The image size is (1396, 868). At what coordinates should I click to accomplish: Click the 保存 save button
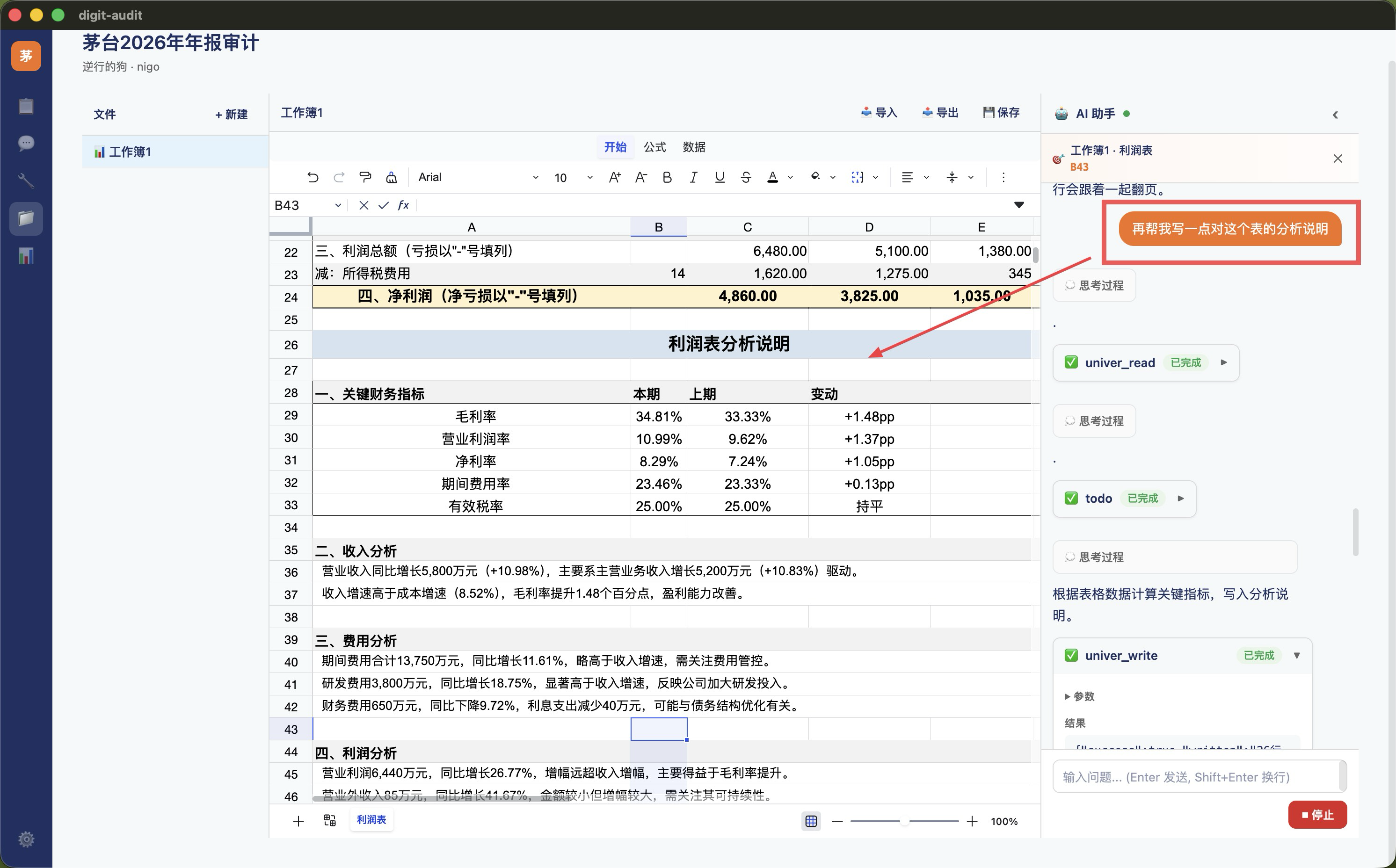[x=1001, y=113]
